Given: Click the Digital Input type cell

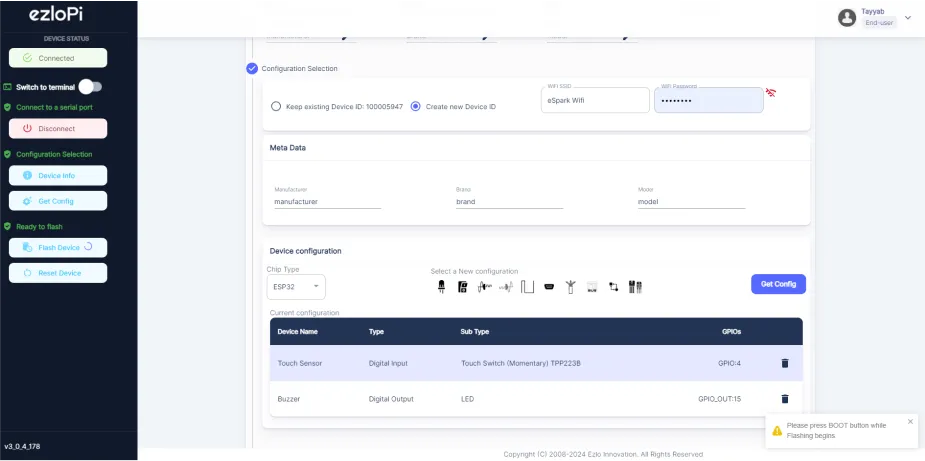Looking at the screenshot, I should [388, 364].
